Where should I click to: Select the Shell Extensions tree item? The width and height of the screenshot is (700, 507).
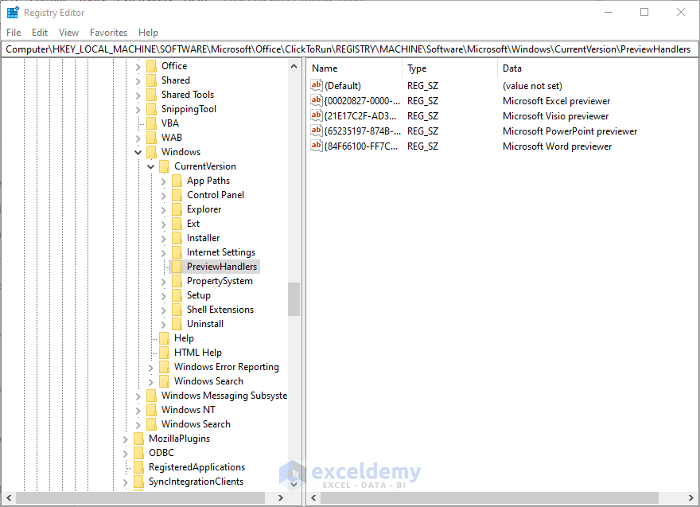tap(220, 309)
